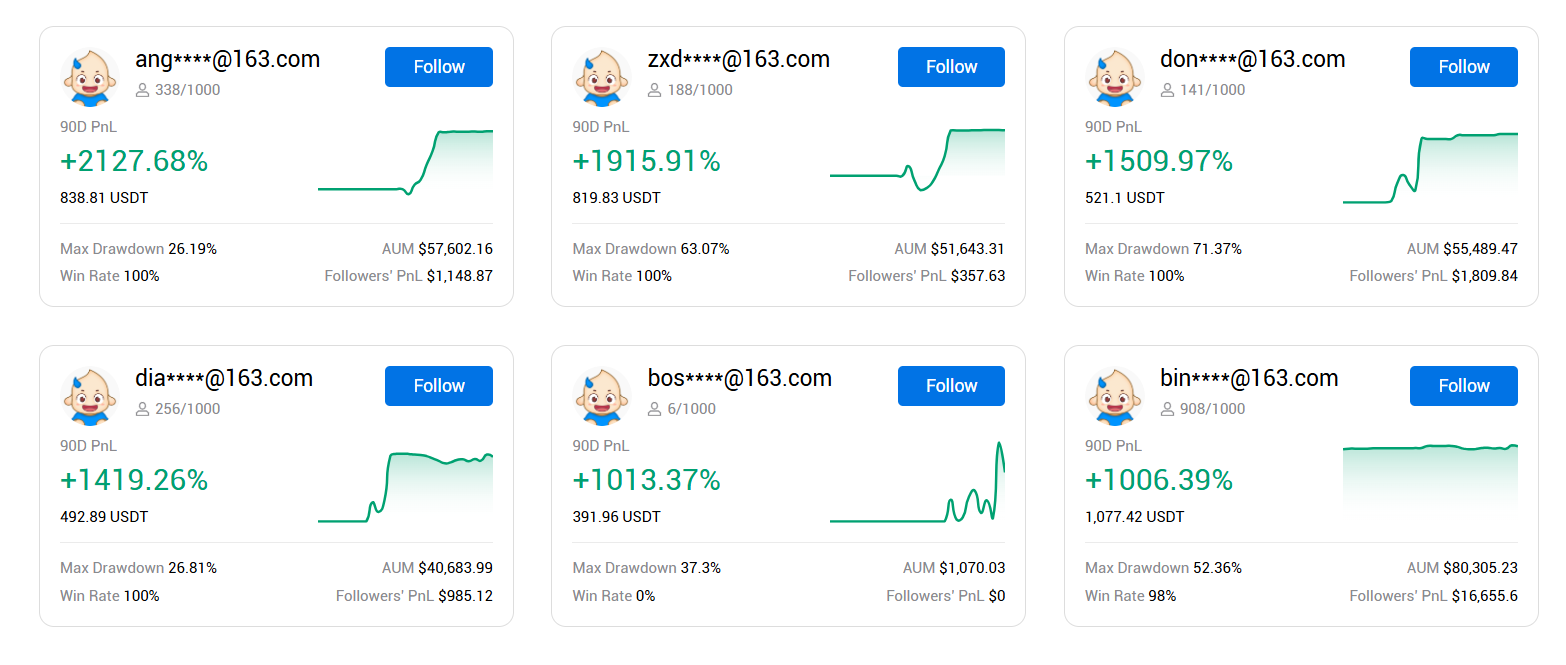Click the +1915.91% PnL value
This screenshot has width=1566, height=665.
(x=646, y=161)
